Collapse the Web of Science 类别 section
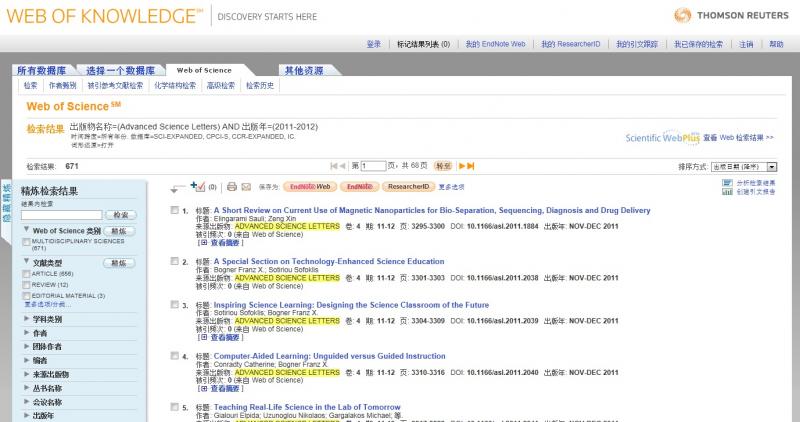The image size is (800, 422). [x=27, y=230]
